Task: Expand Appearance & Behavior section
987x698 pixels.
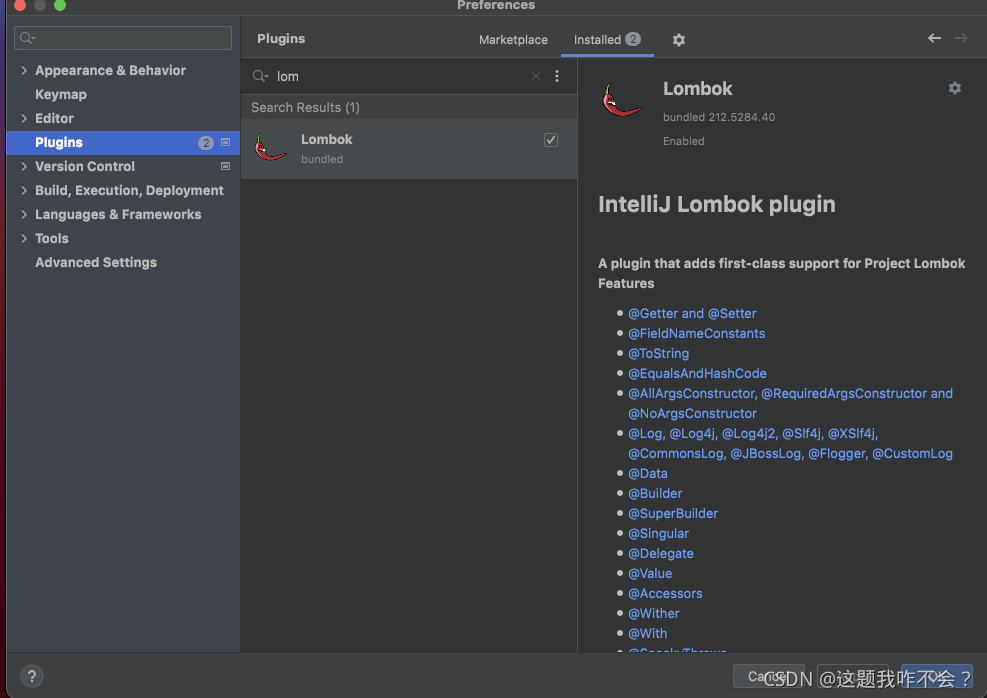Action: pyautogui.click(x=24, y=70)
